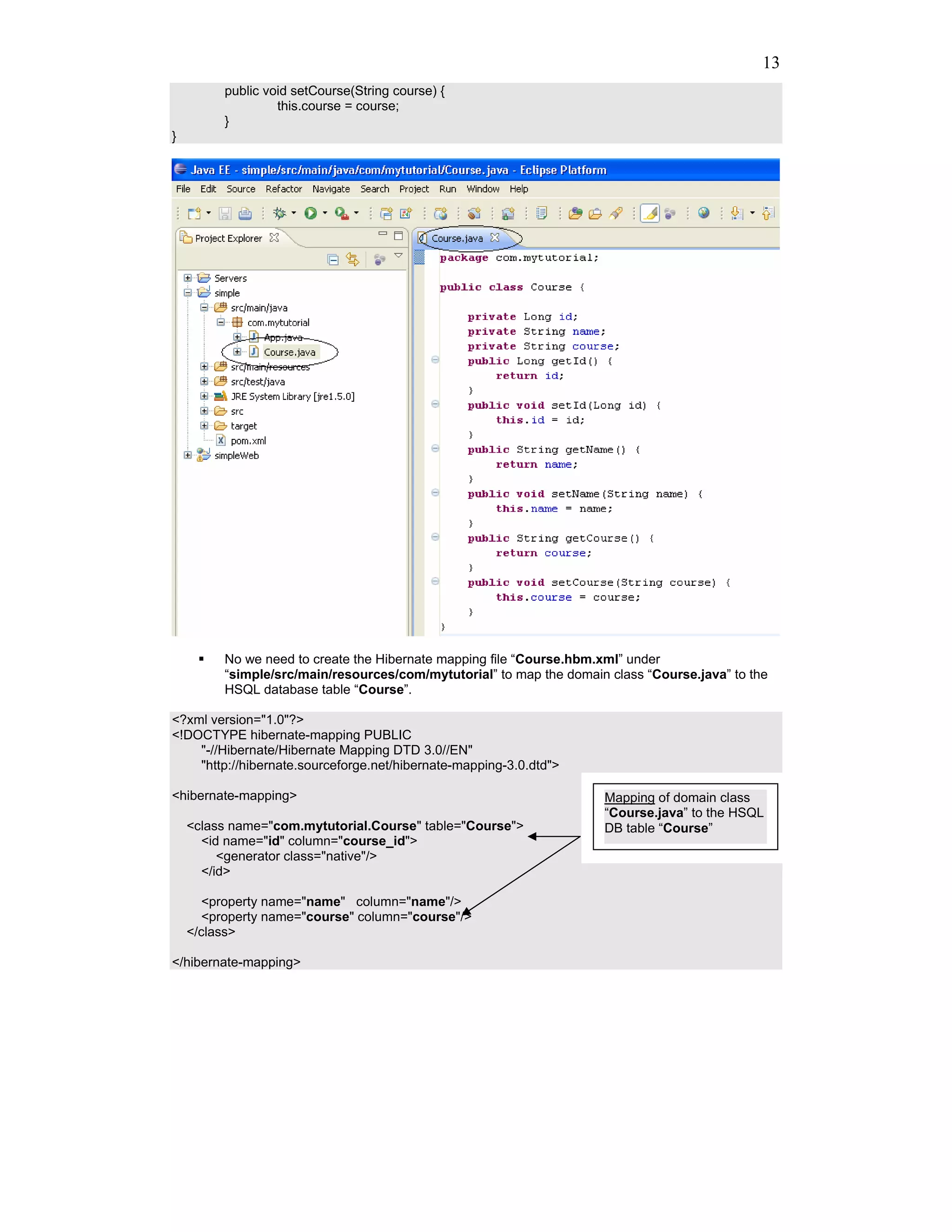The height and width of the screenshot is (1232, 952).
Task: Expand the Servers tree node
Action: (x=188, y=278)
